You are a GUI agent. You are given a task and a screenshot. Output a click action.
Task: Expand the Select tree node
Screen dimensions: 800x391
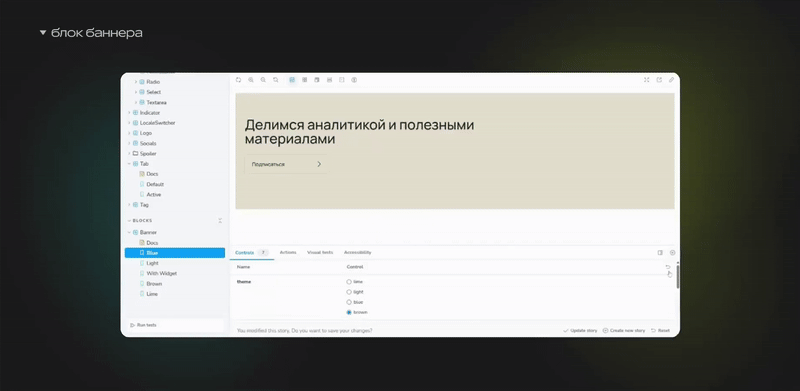point(136,92)
